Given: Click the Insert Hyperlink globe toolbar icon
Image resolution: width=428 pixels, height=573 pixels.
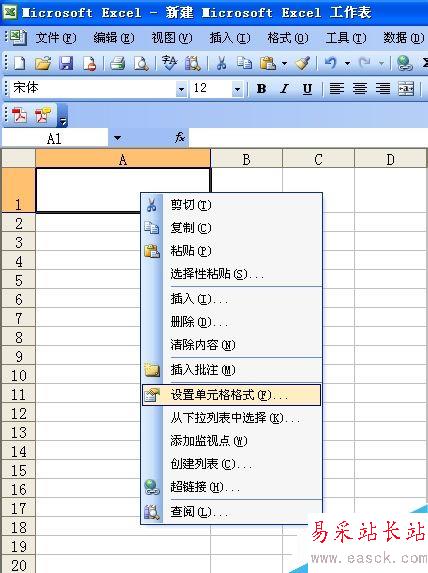Looking at the screenshot, I should pos(405,64).
